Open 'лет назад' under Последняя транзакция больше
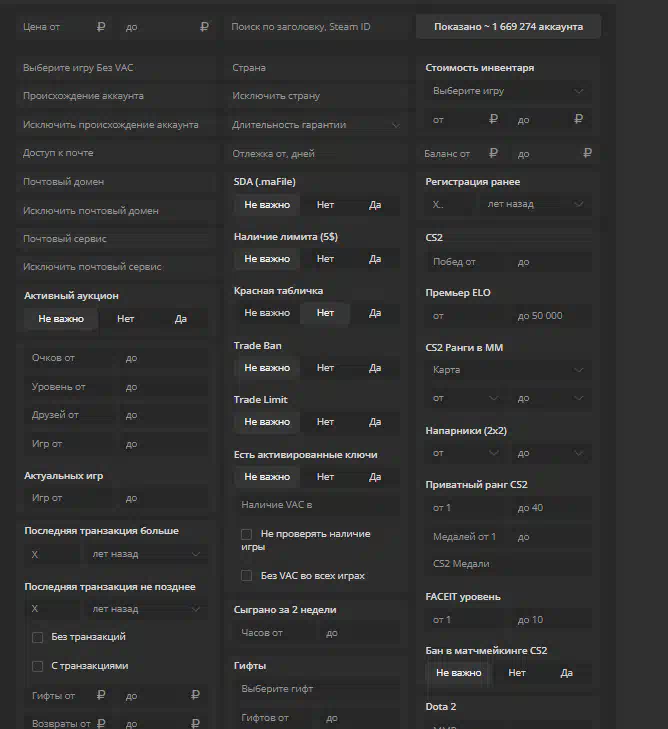The image size is (668, 729). pyautogui.click(x=146, y=554)
